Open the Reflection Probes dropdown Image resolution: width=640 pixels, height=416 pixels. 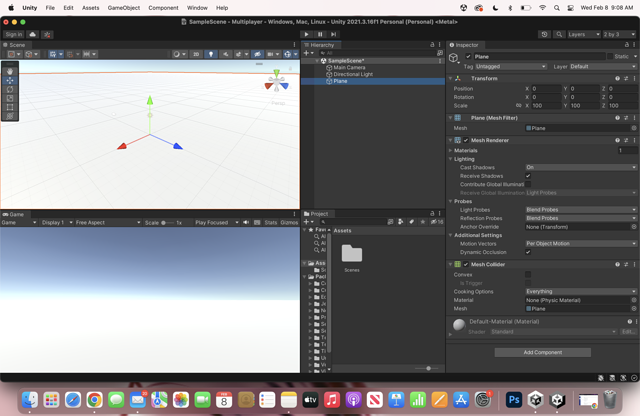pyautogui.click(x=581, y=218)
